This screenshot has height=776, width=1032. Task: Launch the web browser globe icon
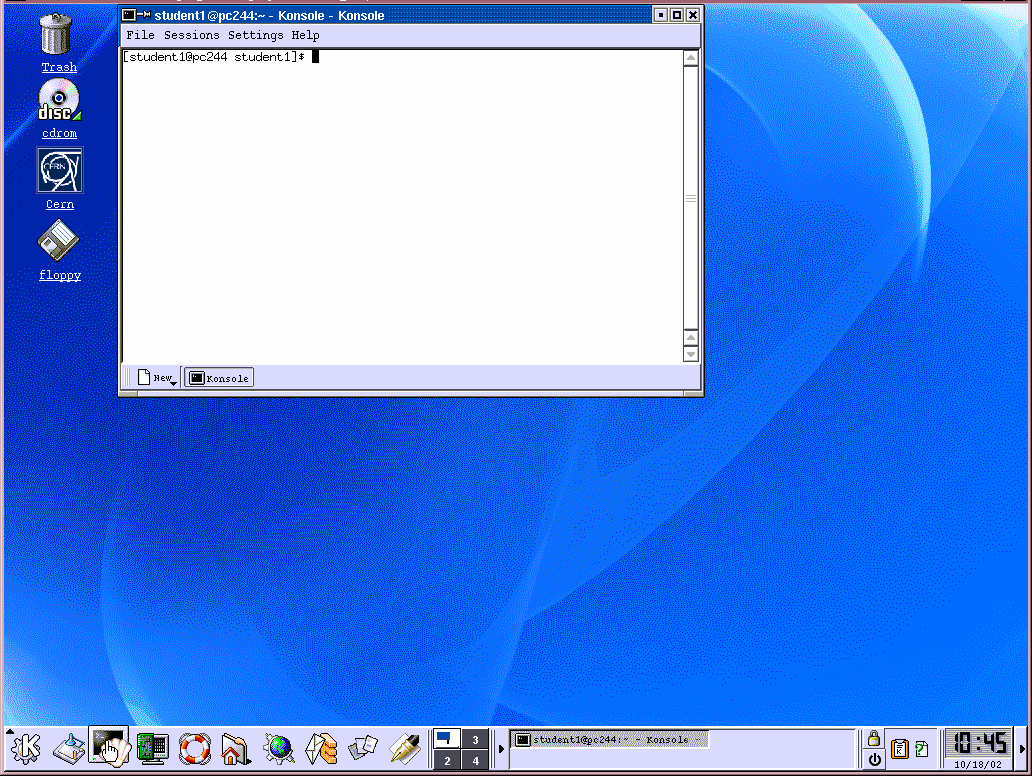[278, 748]
